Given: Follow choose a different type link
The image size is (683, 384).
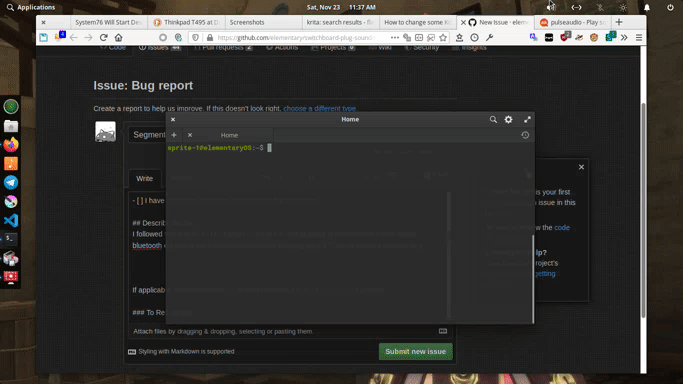Looking at the screenshot, I should point(319,108).
